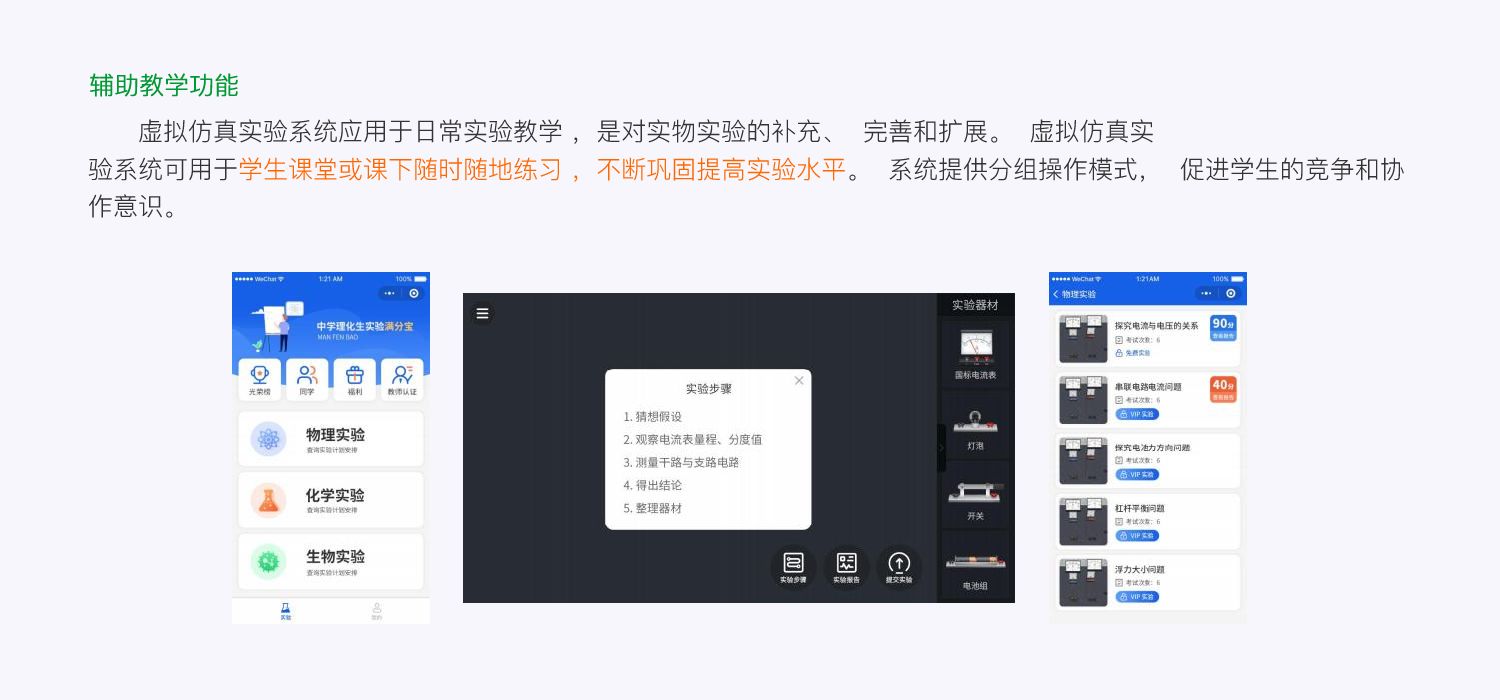Open the ... capsule menu on home screen
The image size is (1500, 700).
click(x=389, y=293)
